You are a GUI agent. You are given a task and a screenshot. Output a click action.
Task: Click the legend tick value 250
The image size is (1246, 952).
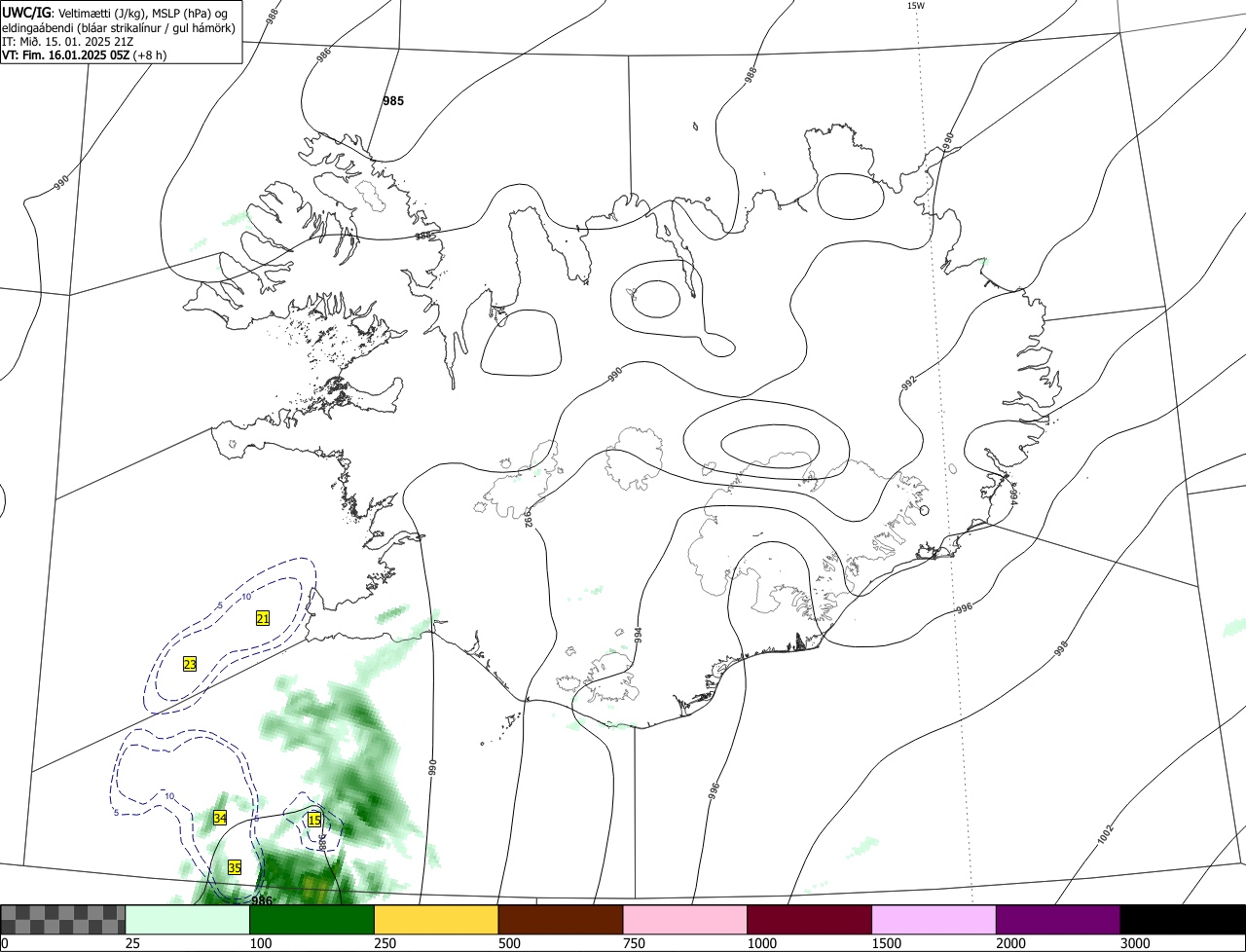[x=385, y=943]
